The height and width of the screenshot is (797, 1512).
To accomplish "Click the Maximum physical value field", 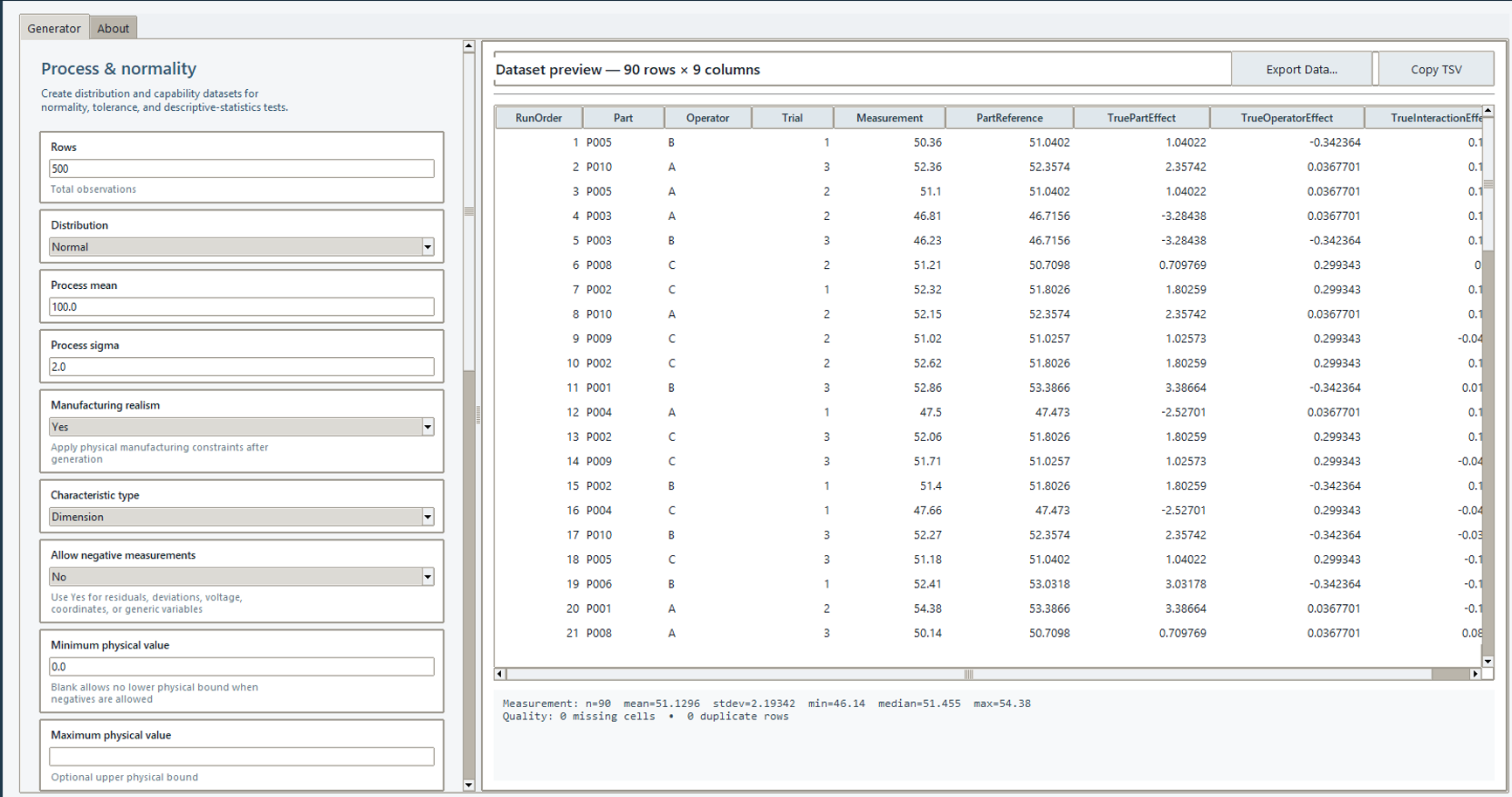I will point(242,757).
